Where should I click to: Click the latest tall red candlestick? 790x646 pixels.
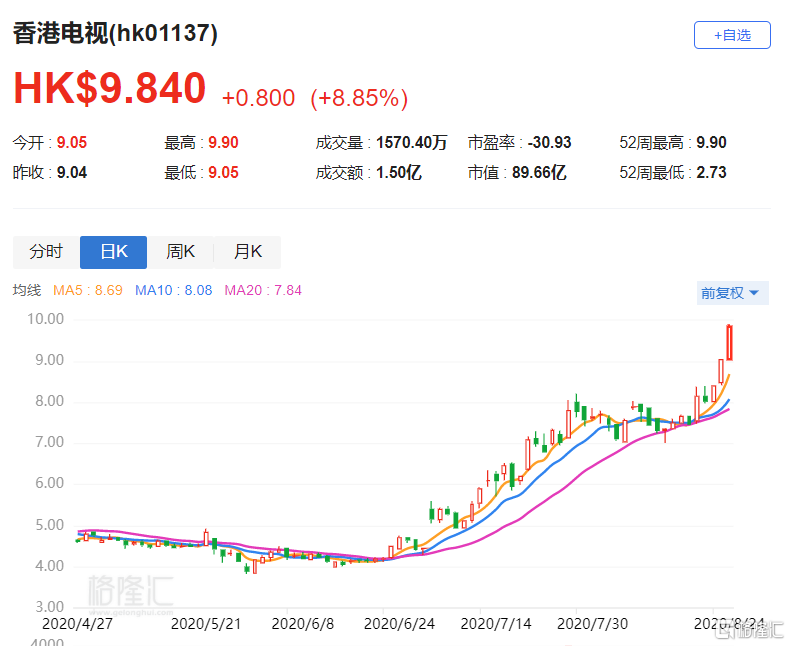[729, 343]
